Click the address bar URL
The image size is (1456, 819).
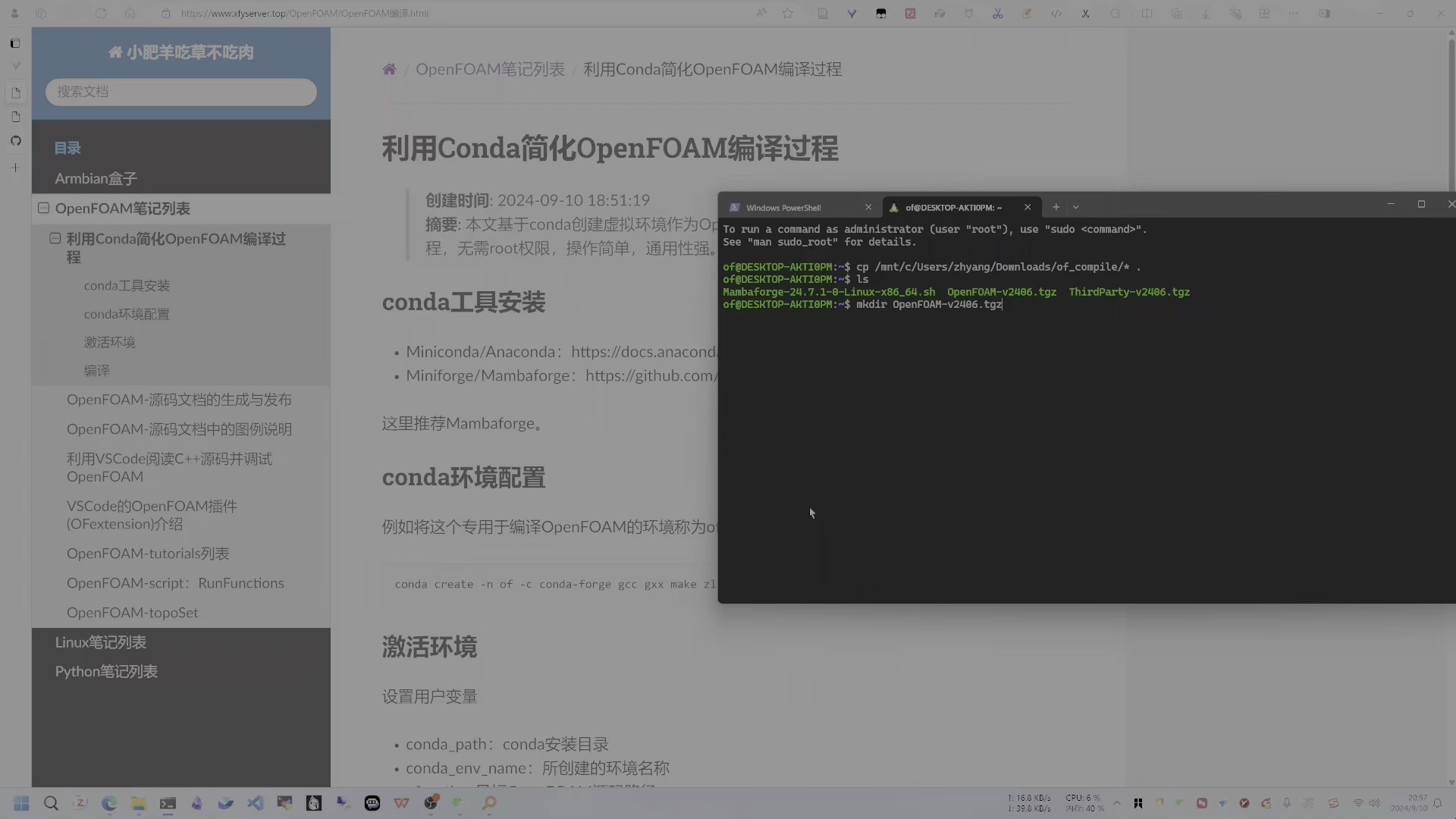(x=305, y=14)
